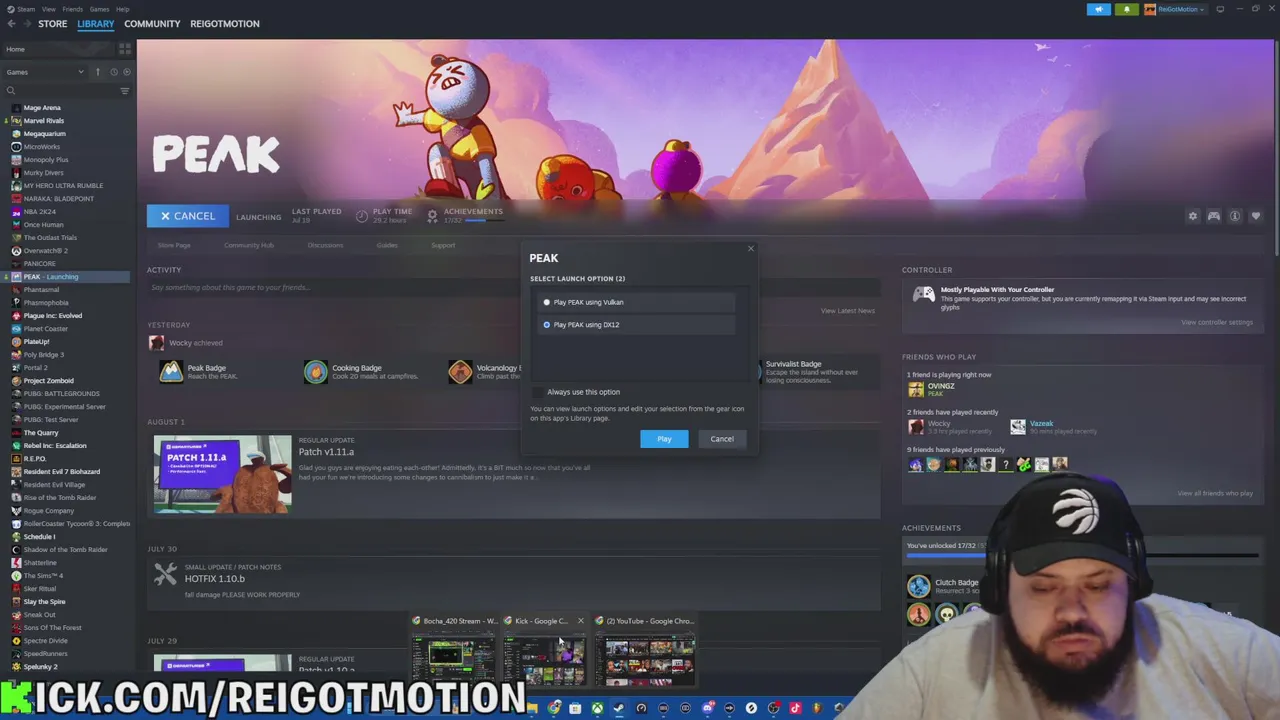Switch to Big Picture mode icon

pos(1220,9)
